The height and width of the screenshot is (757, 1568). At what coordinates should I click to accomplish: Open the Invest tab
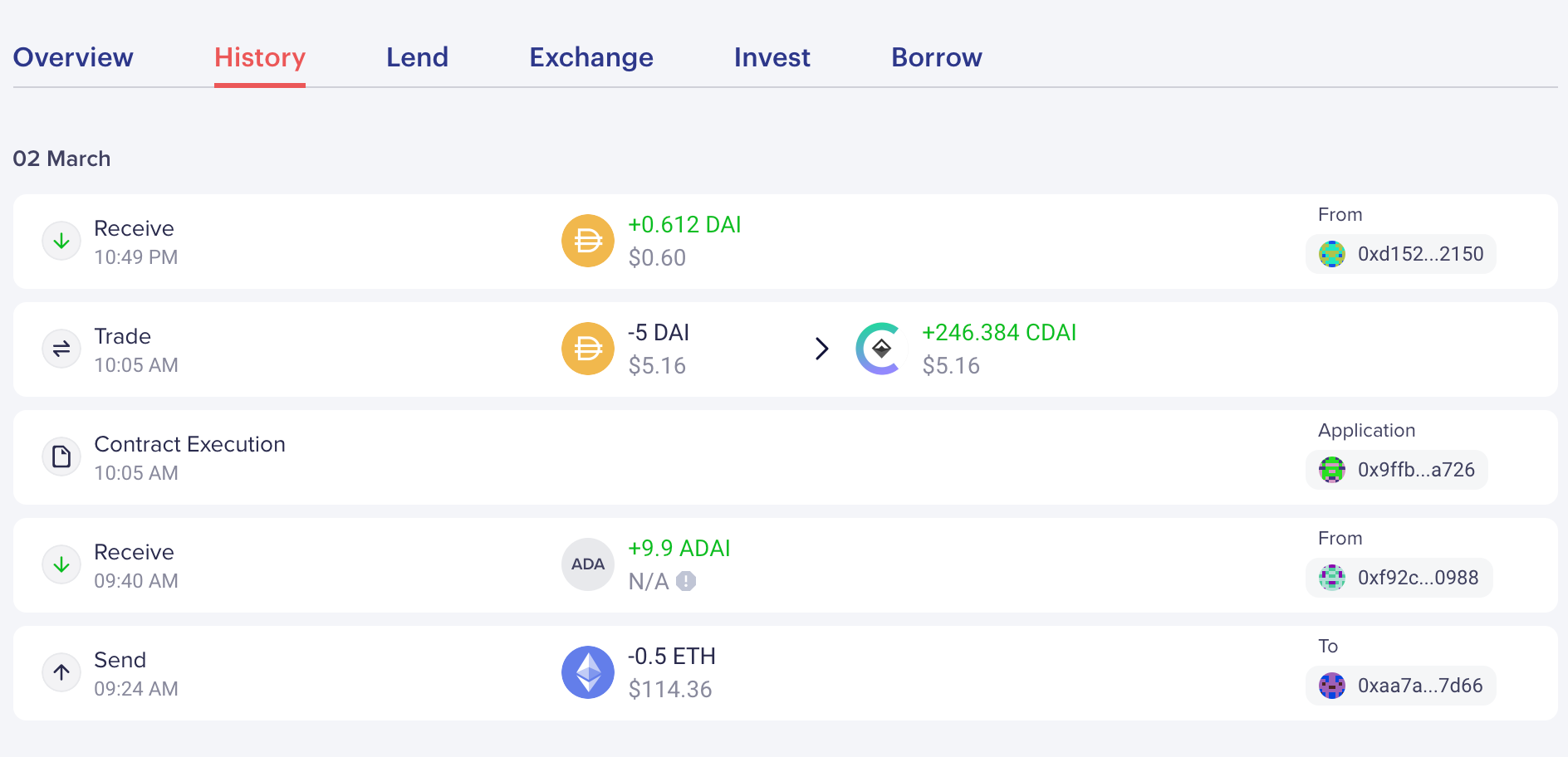772,57
